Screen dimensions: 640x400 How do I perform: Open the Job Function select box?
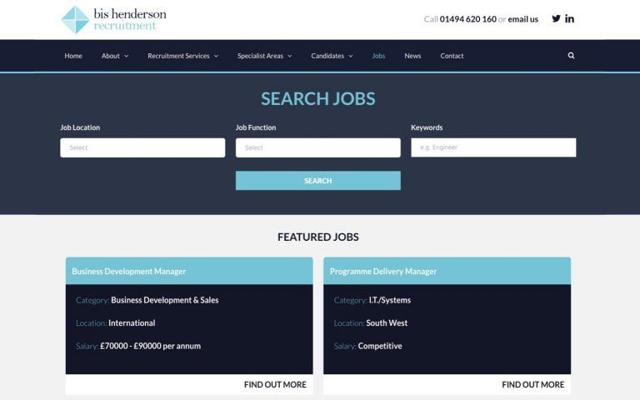[x=318, y=148]
